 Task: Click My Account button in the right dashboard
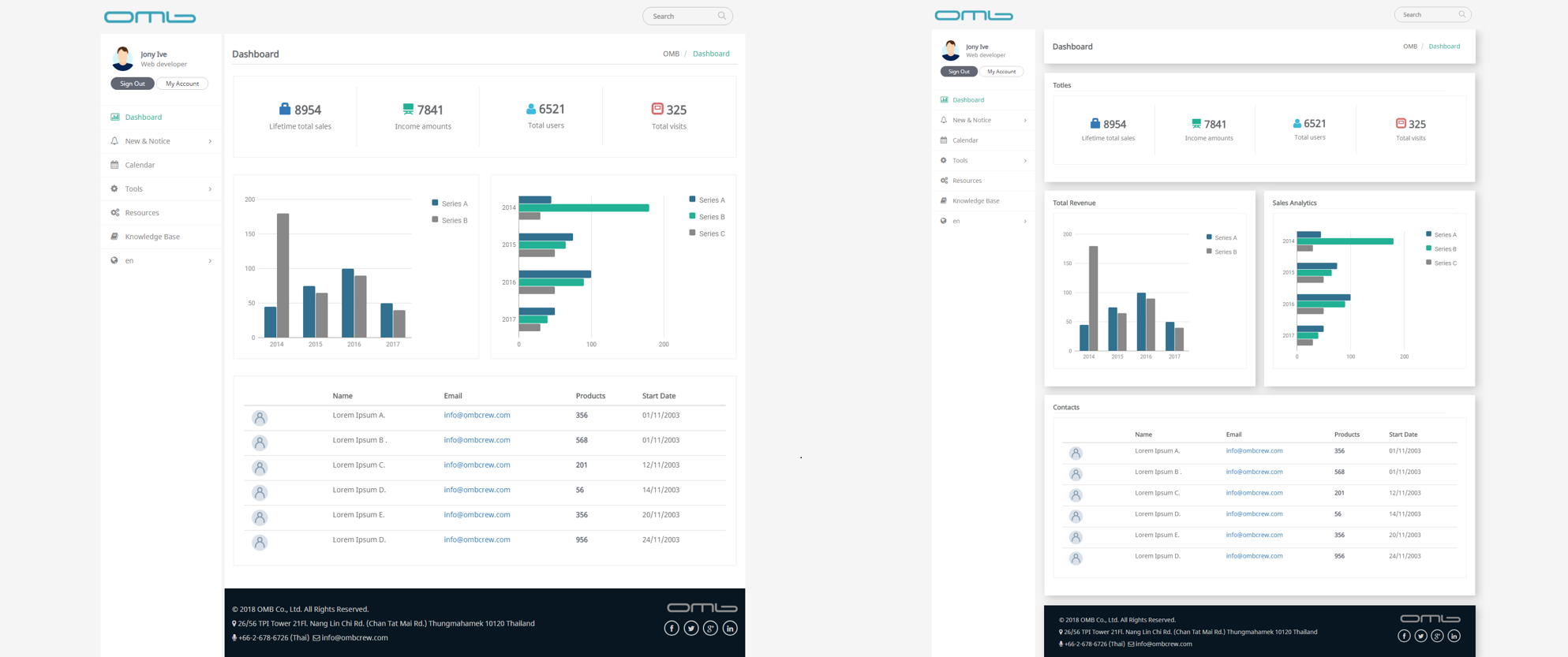pos(1001,72)
